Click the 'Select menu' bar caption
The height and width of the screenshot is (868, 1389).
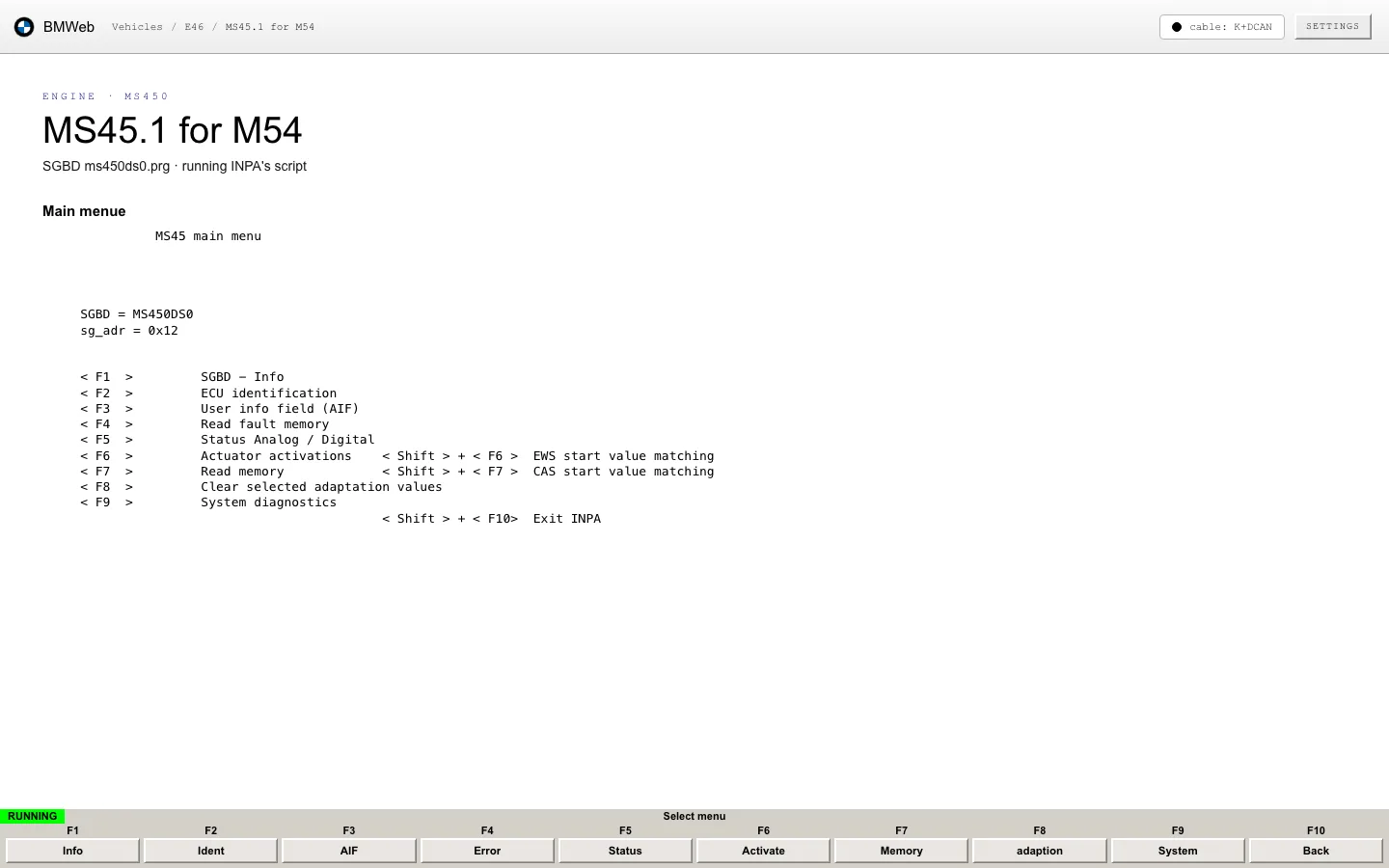pyautogui.click(x=694, y=816)
